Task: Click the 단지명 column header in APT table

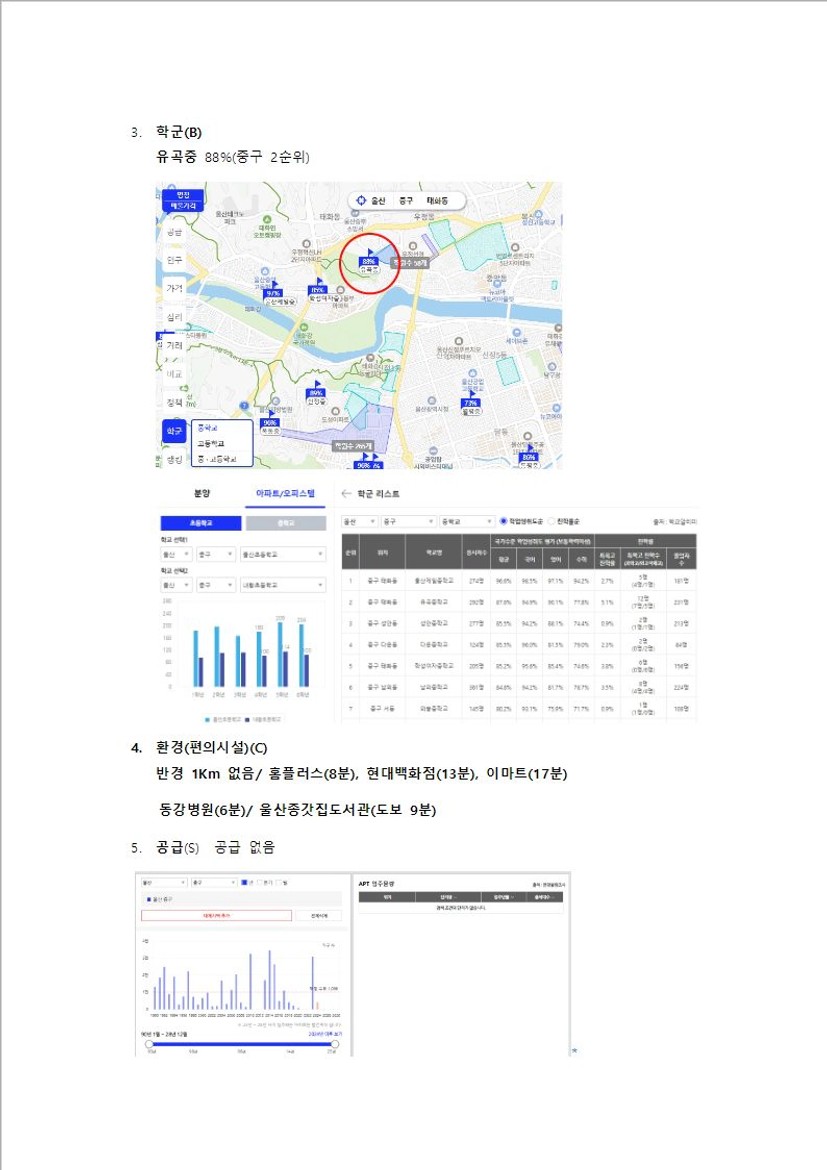Action: 446,898
